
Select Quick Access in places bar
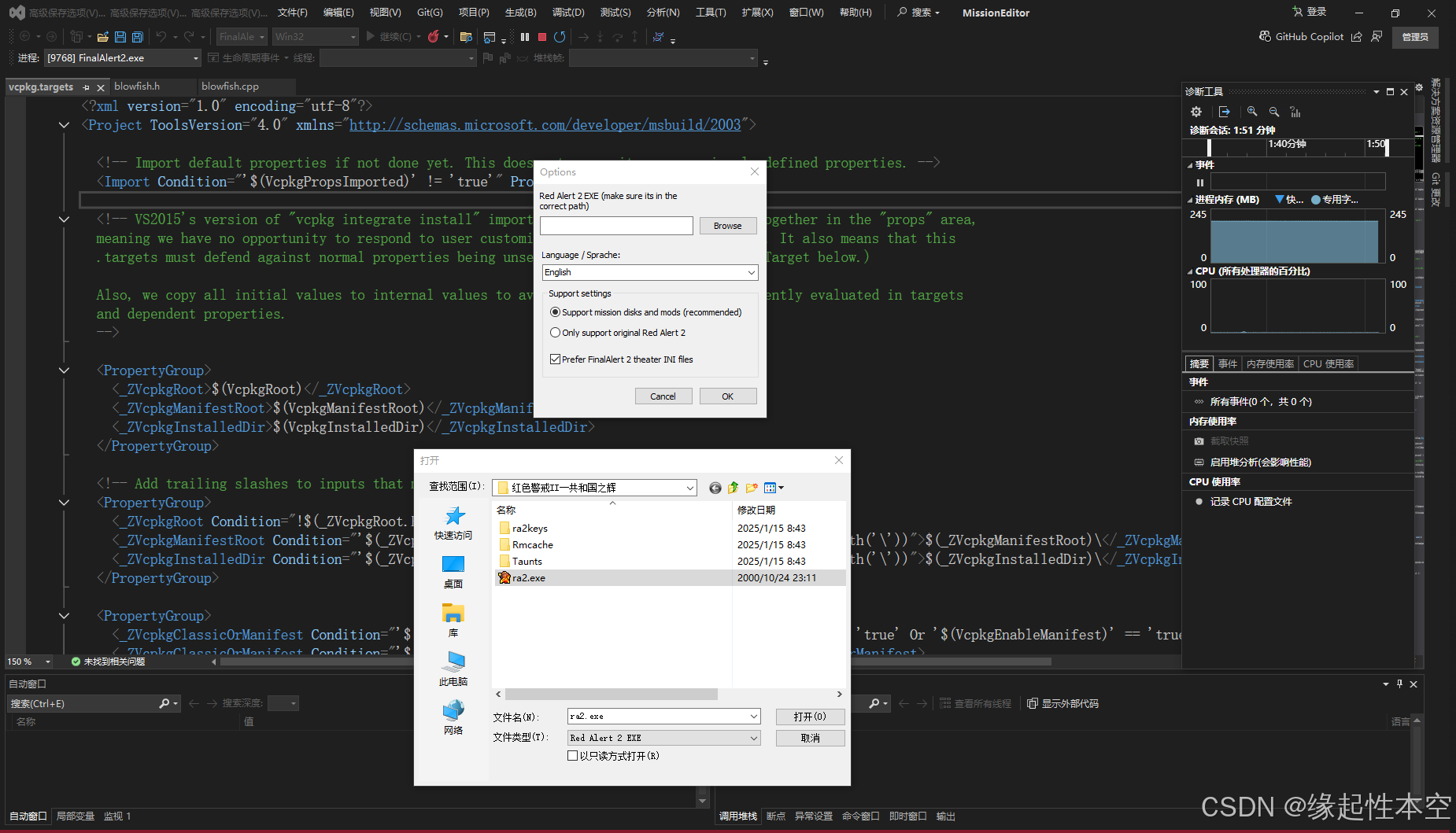point(453,523)
